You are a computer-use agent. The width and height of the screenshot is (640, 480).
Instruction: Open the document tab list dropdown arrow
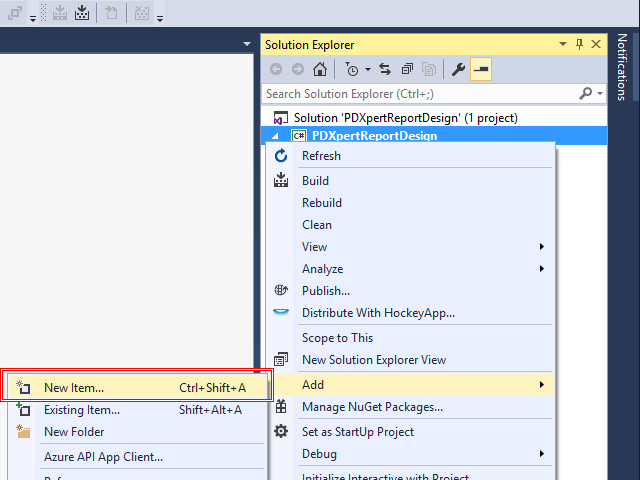247,44
